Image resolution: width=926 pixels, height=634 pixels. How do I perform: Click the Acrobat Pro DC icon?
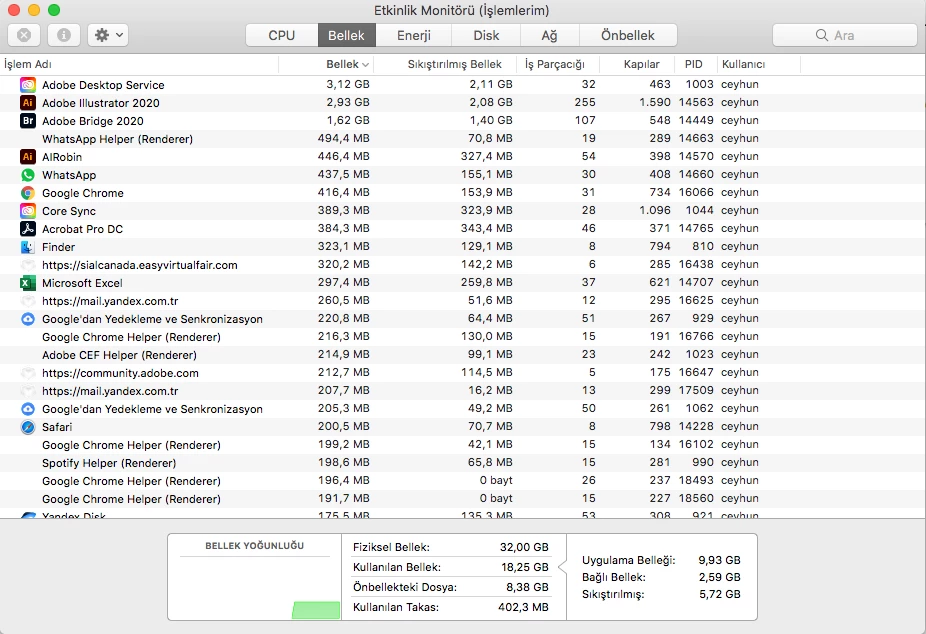tap(28, 229)
